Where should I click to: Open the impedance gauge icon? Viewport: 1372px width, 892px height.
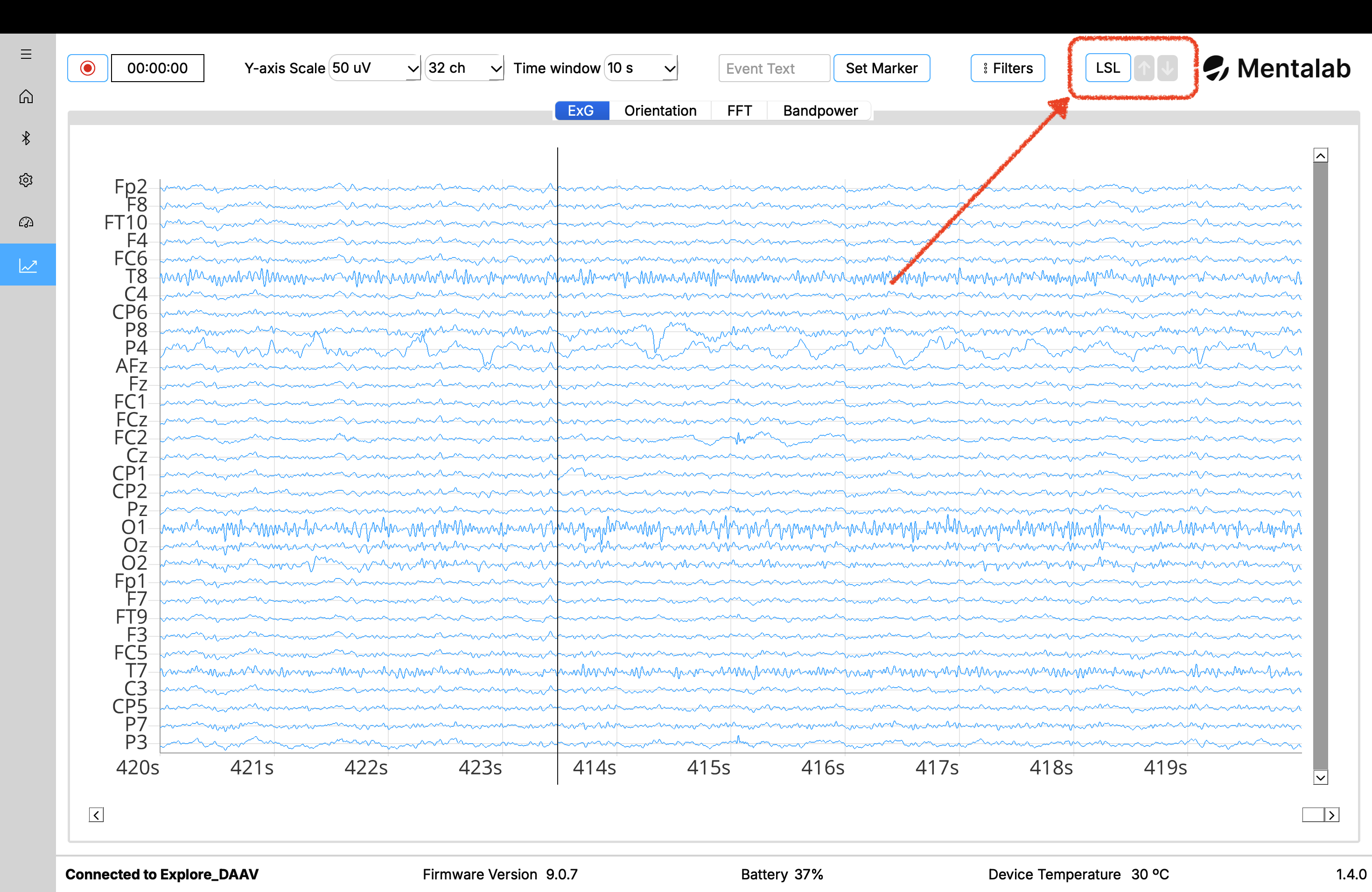point(26,223)
